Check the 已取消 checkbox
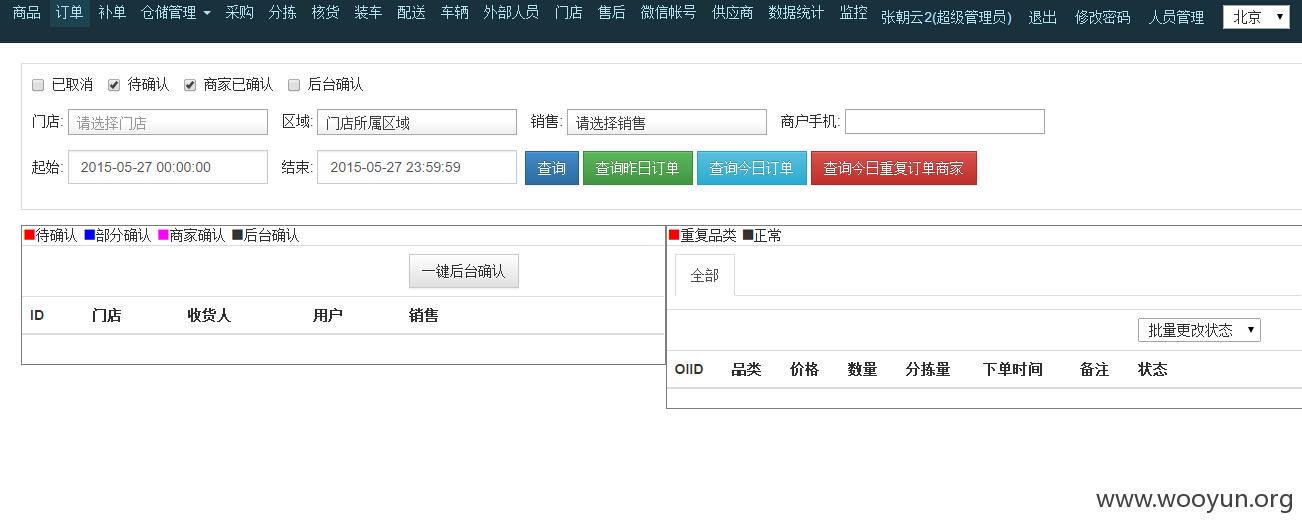The height and width of the screenshot is (528, 1302). click(38, 85)
